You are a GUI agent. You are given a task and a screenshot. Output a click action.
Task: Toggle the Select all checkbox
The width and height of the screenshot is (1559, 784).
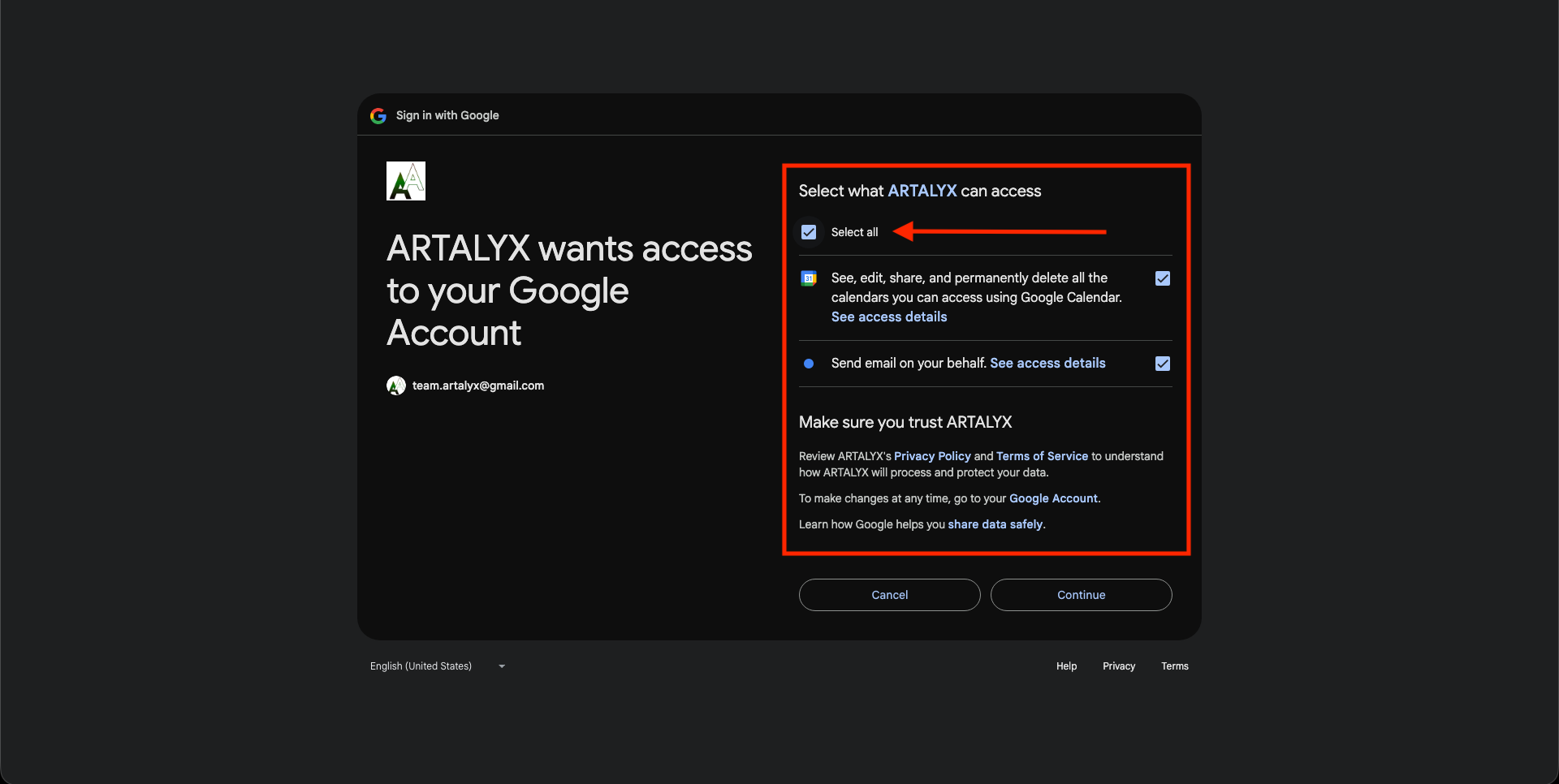point(809,232)
